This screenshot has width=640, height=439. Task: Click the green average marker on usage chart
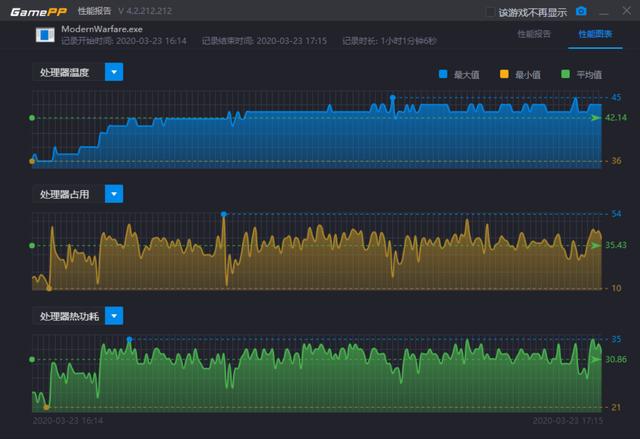32,246
